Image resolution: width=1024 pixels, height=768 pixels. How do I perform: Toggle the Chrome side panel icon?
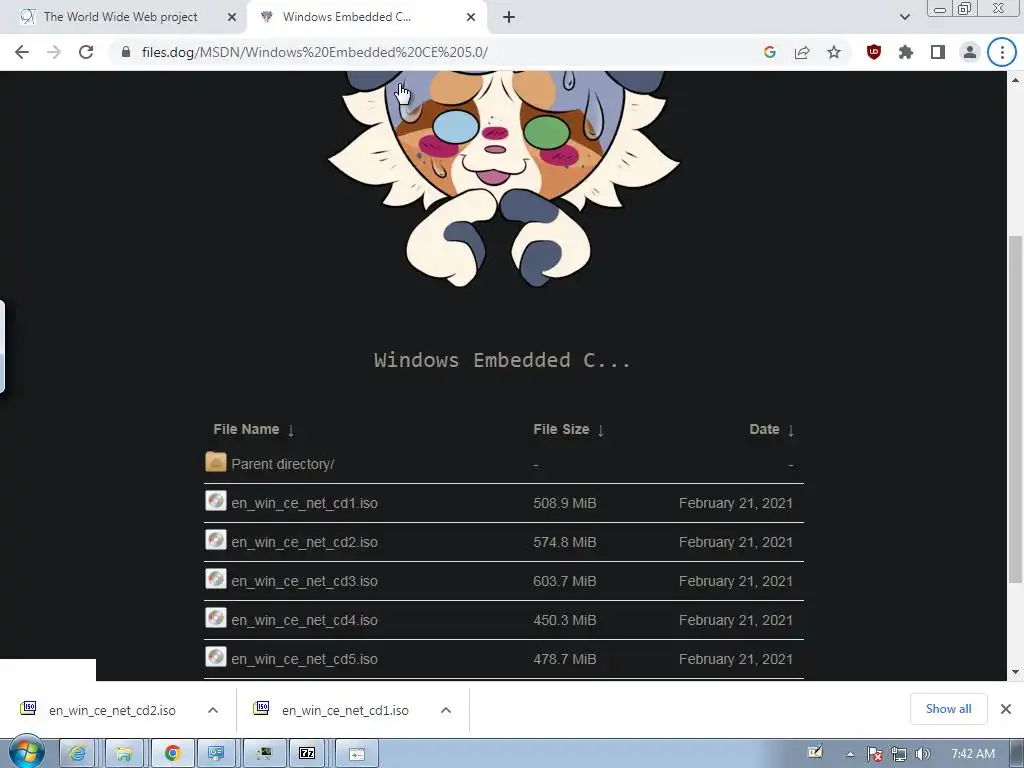(938, 52)
